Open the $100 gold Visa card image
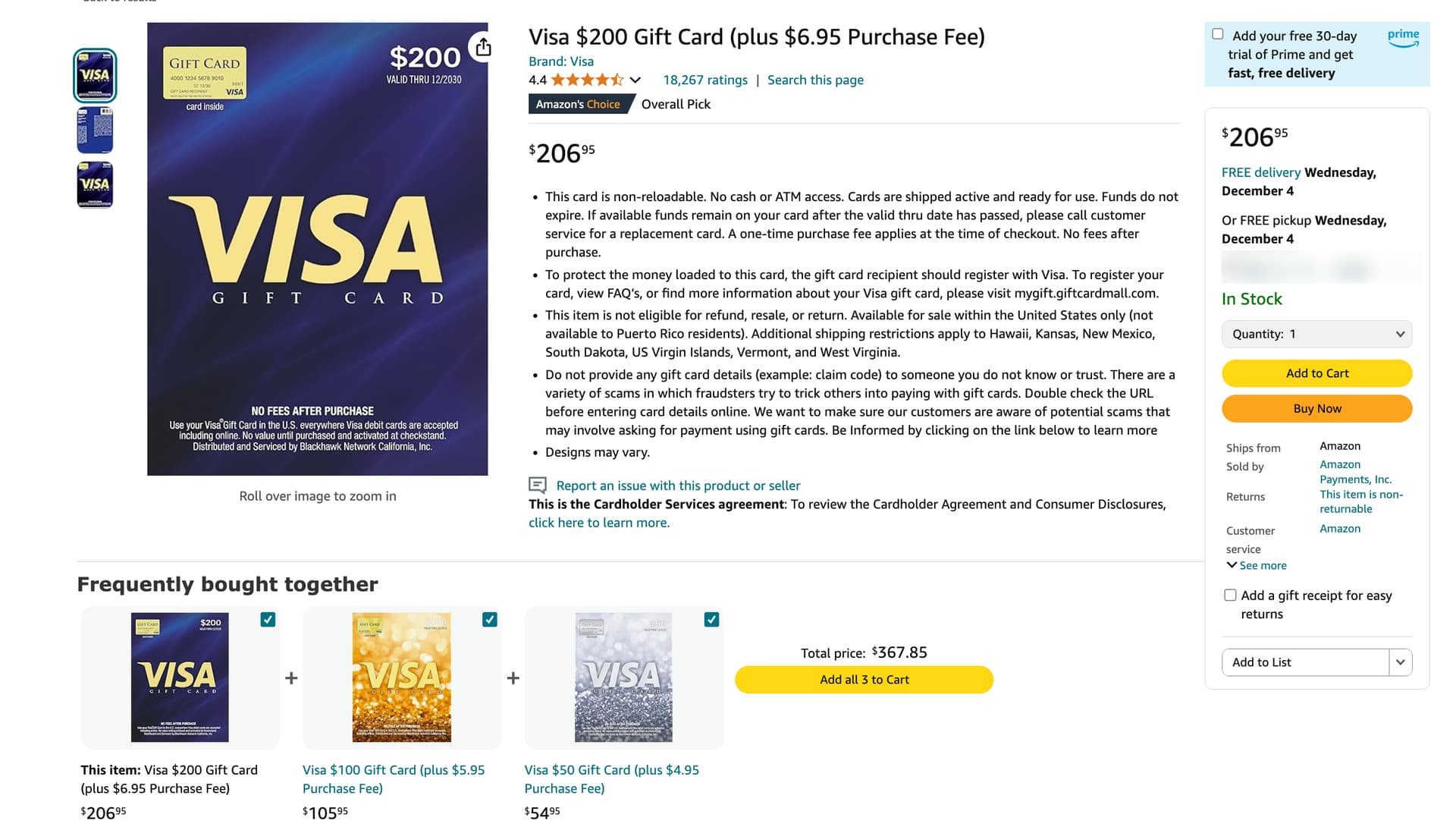The image size is (1456, 830). (x=402, y=678)
